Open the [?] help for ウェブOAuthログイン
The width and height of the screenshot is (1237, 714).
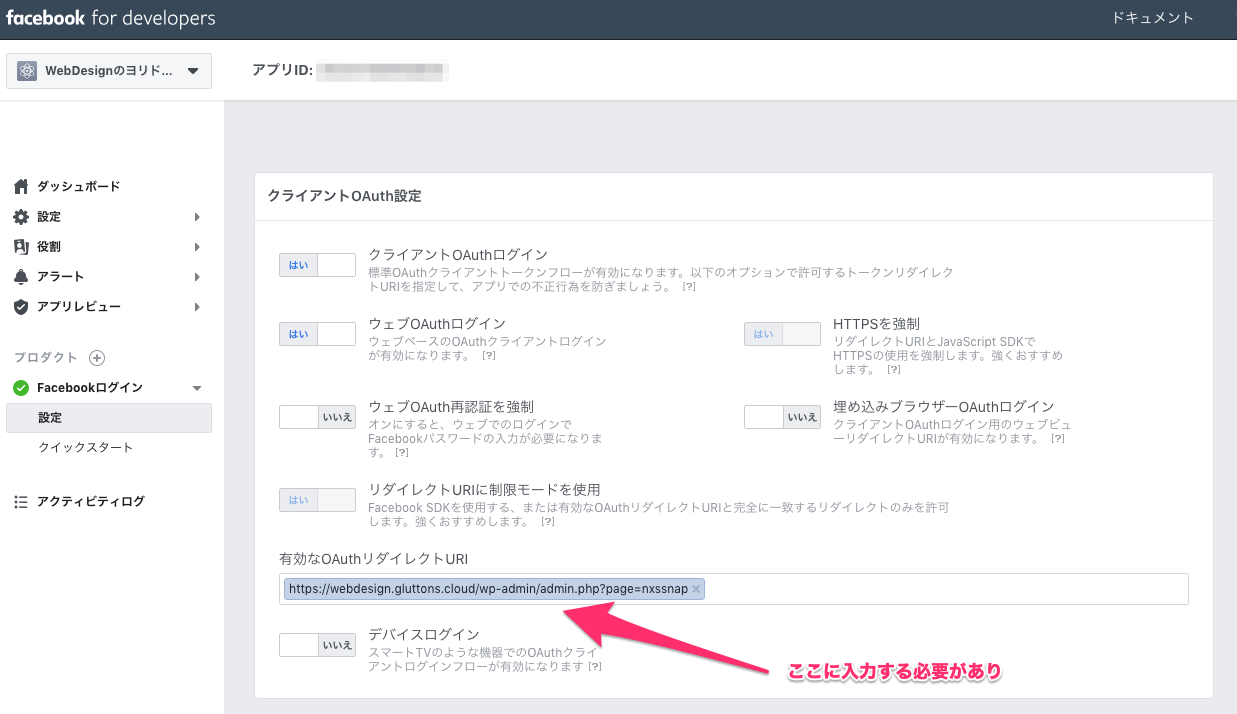click(488, 355)
